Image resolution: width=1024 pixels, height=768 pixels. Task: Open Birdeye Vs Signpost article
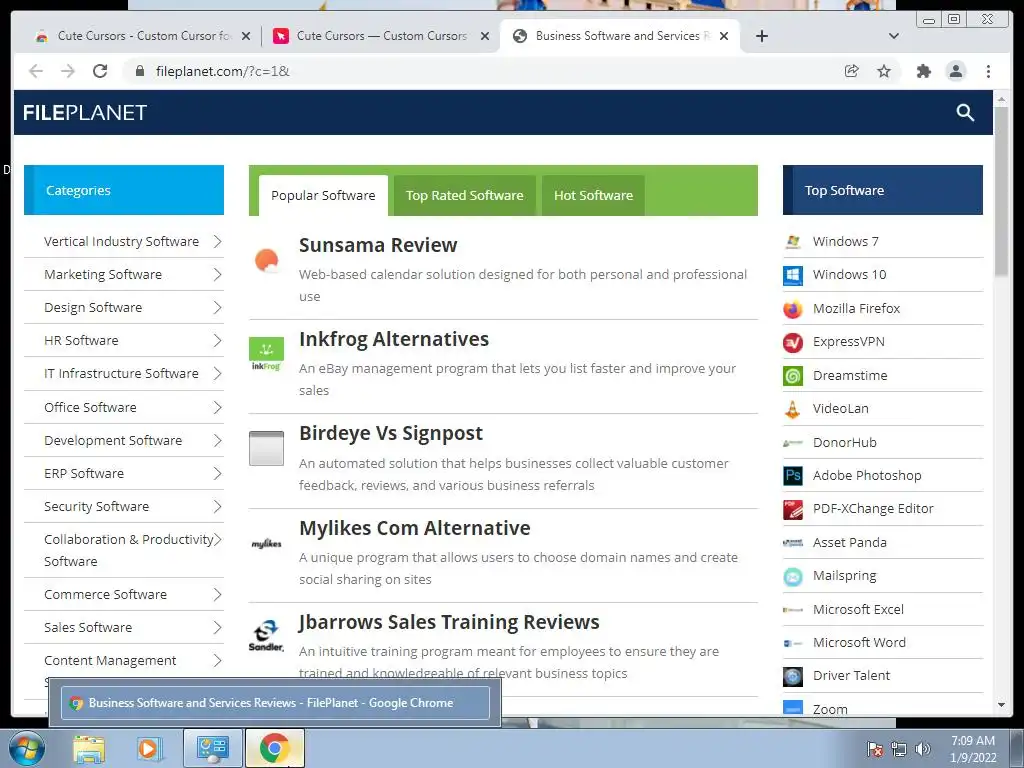tap(391, 434)
